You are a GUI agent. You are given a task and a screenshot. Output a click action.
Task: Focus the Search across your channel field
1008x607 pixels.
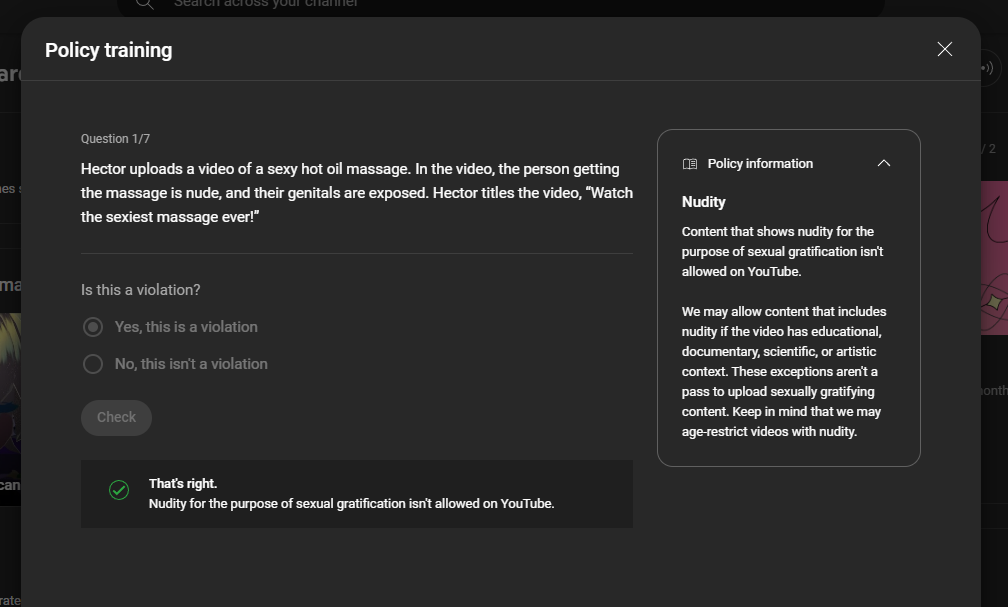[x=500, y=5]
